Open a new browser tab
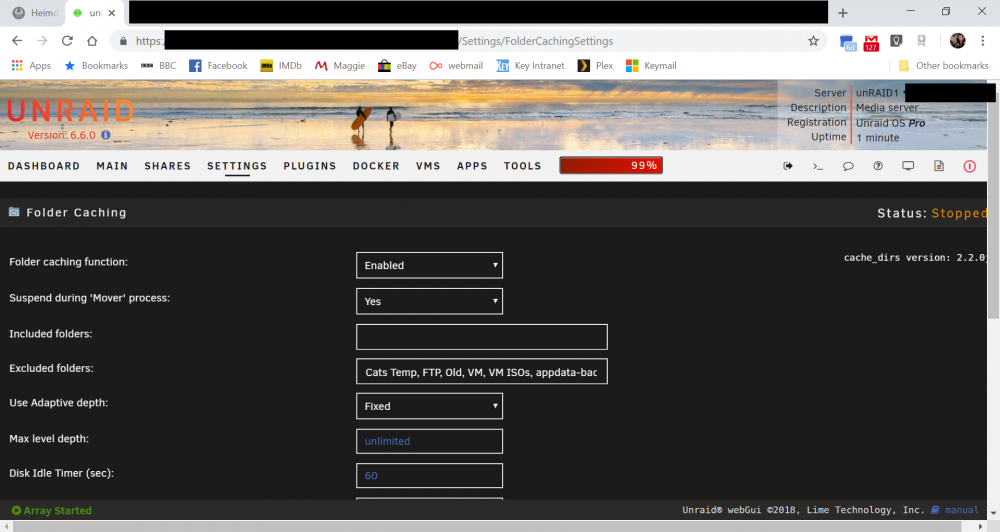This screenshot has width=1000, height=532. [842, 13]
